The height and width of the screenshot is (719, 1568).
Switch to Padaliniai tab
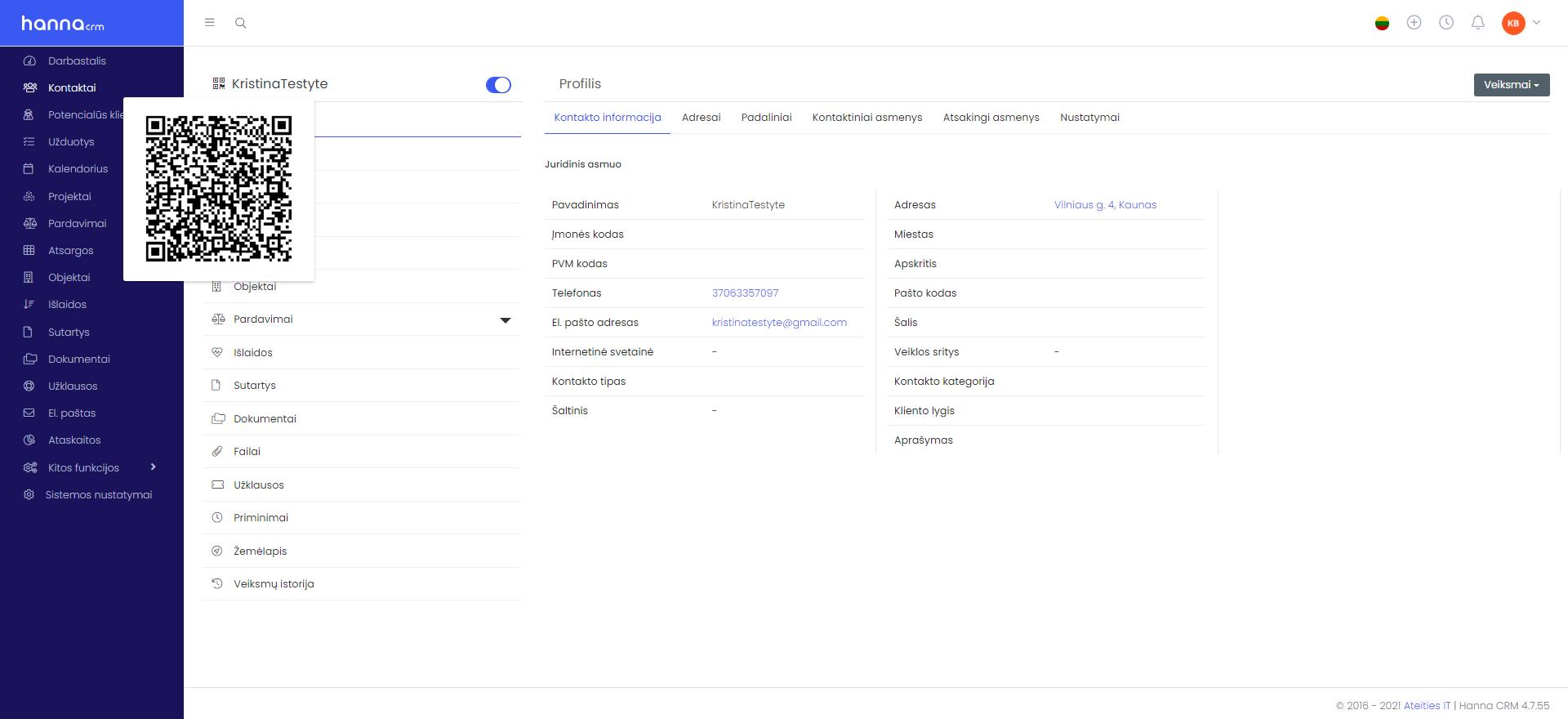click(767, 118)
